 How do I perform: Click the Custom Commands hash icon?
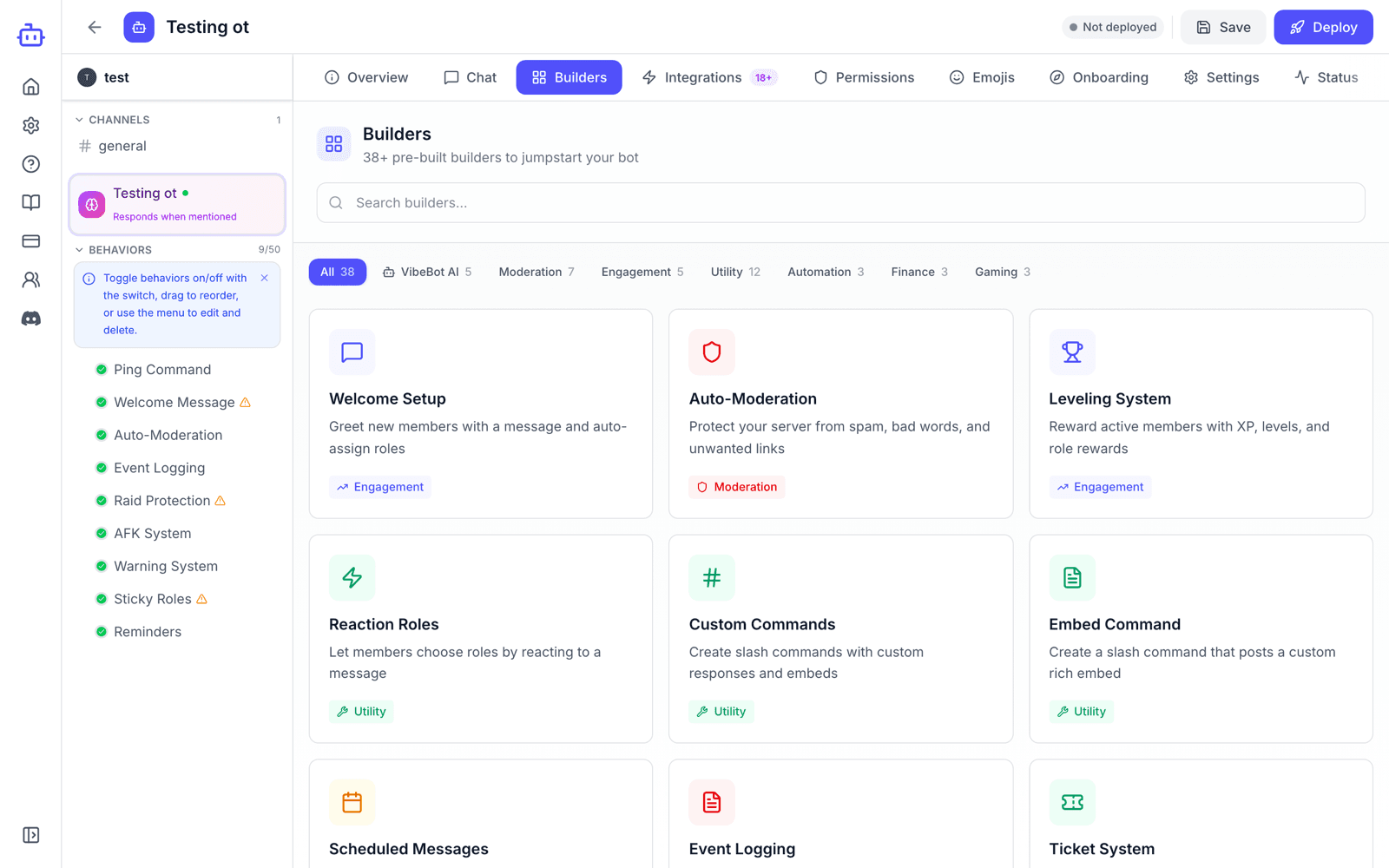point(712,577)
